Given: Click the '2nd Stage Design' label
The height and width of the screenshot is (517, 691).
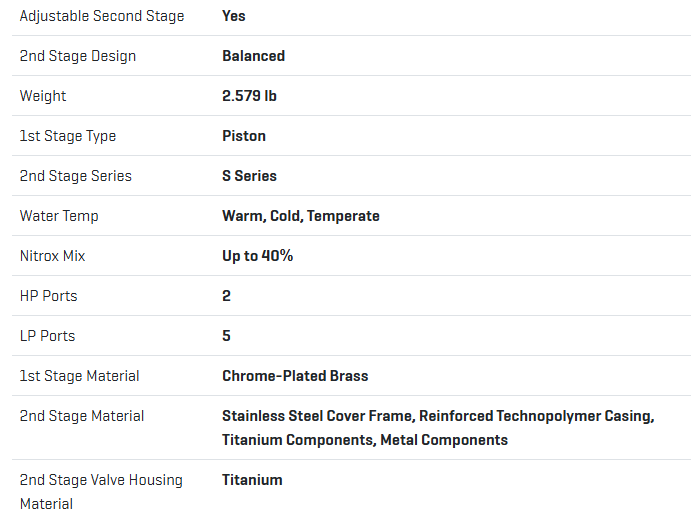Looking at the screenshot, I should 78,56.
